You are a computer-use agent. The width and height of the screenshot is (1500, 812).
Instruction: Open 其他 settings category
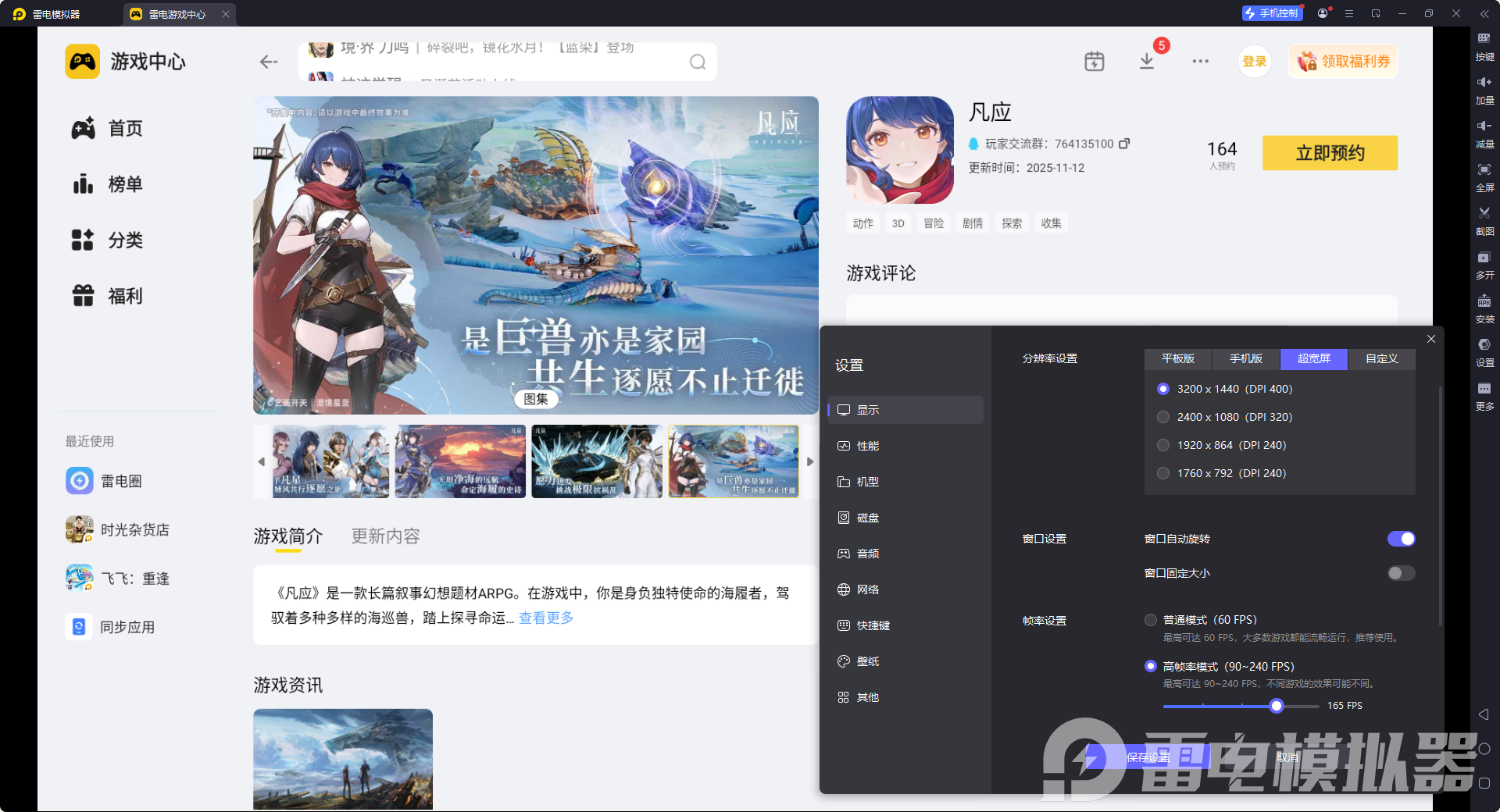(905, 697)
